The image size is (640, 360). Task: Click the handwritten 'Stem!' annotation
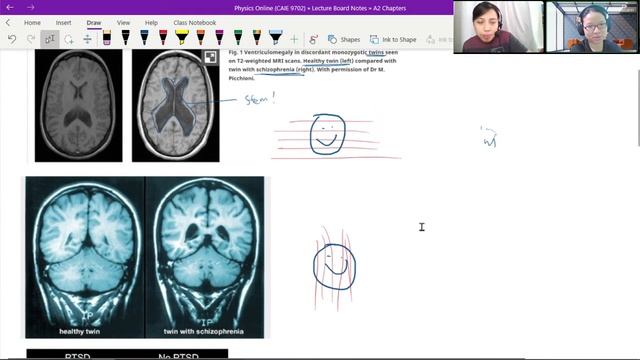pyautogui.click(x=260, y=99)
